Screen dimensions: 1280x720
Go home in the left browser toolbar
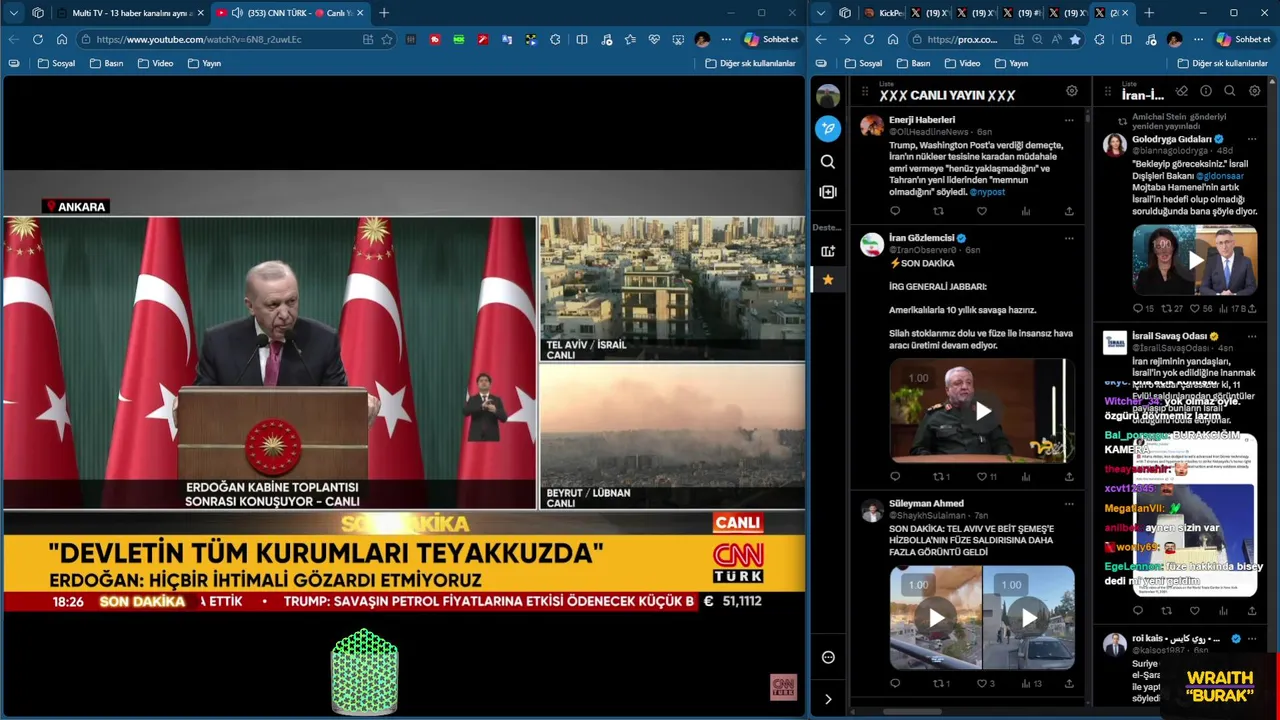pyautogui.click(x=61, y=39)
